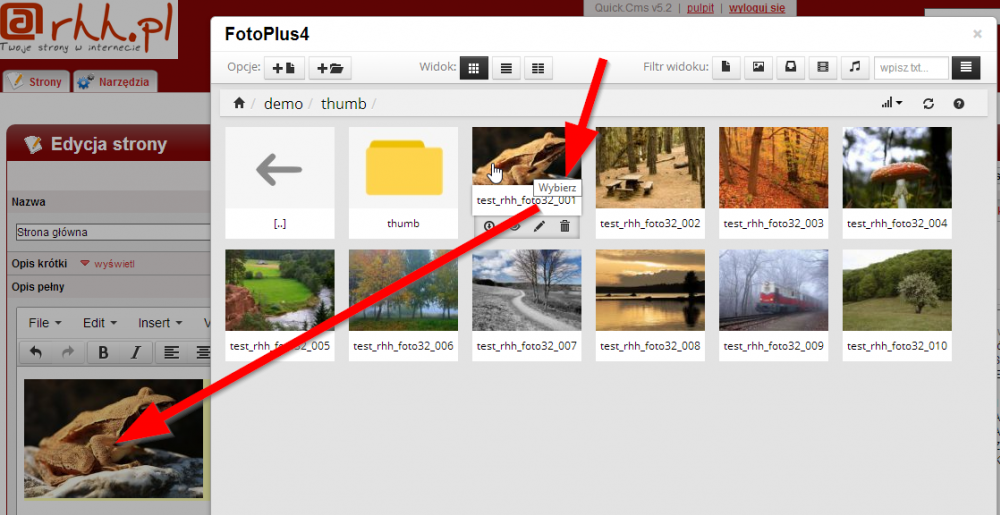Switch to simple list view
Screen dimensions: 1000x515
(506, 68)
